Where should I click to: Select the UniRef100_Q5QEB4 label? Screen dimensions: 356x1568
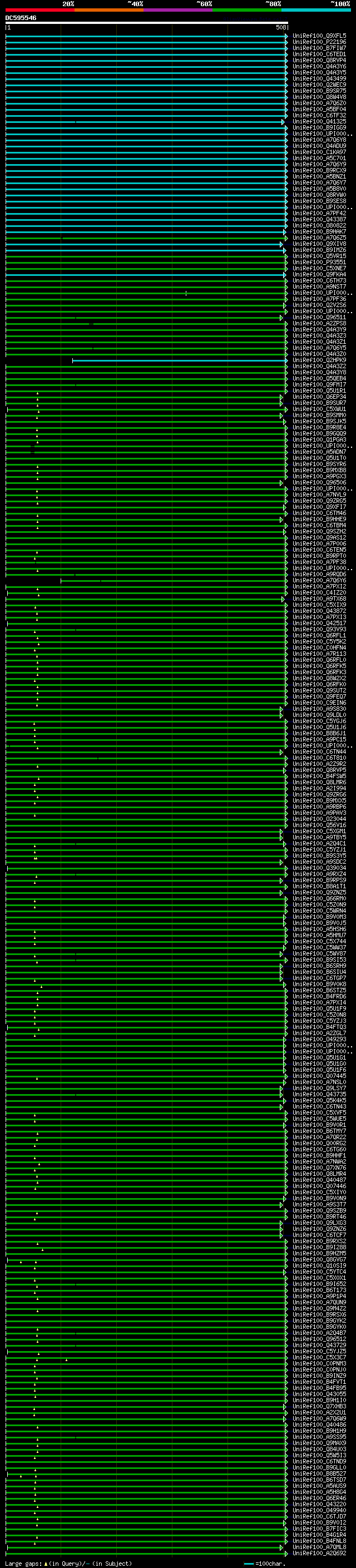point(319,379)
